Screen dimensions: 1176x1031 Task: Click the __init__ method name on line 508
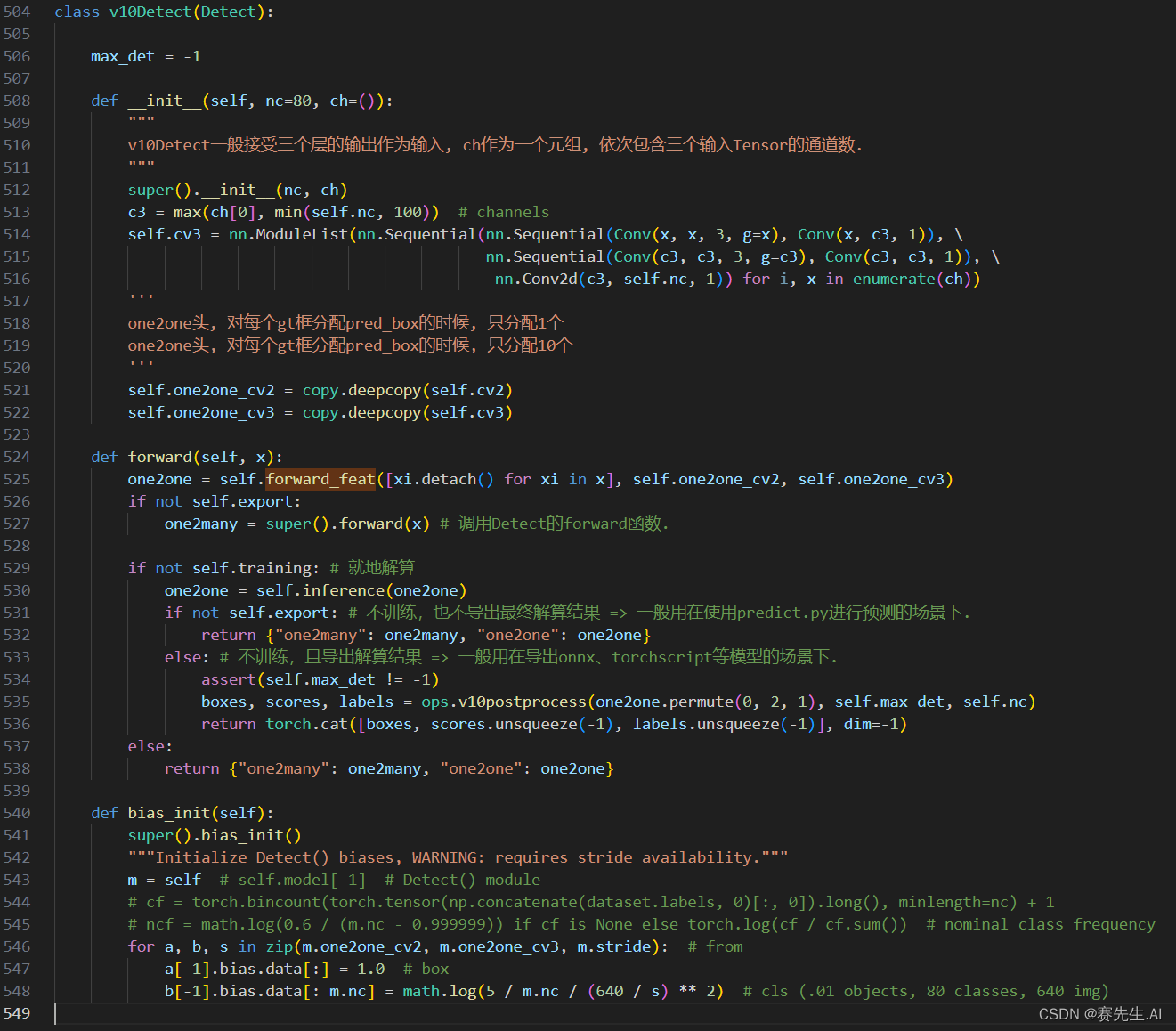click(165, 101)
